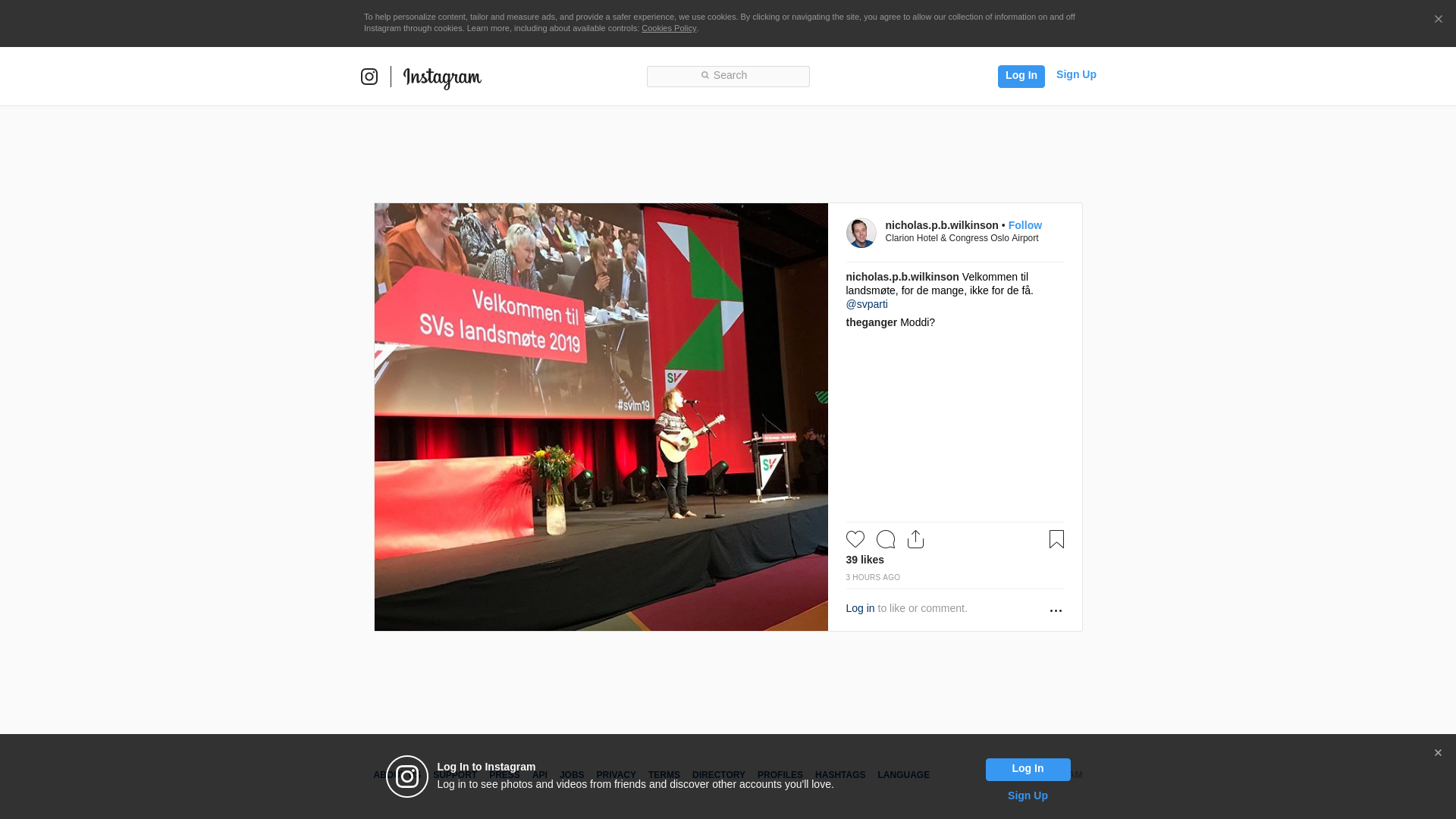Open Clarion Hotel & Congress Oslo Airport location

point(962,238)
